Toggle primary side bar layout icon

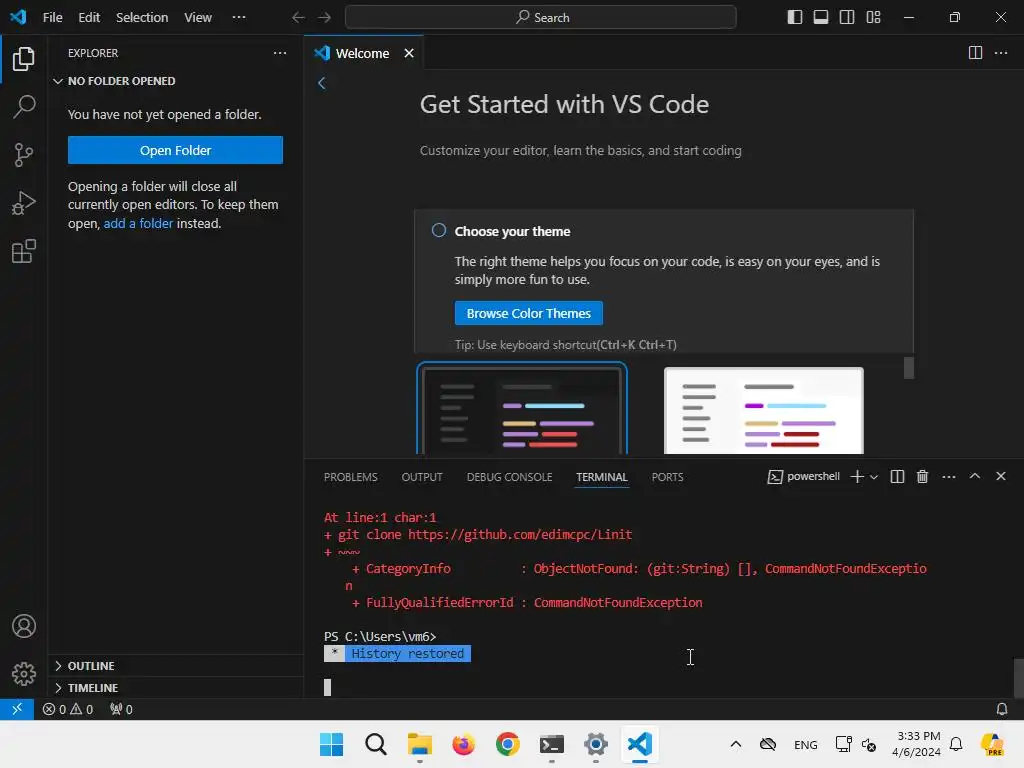pos(795,17)
